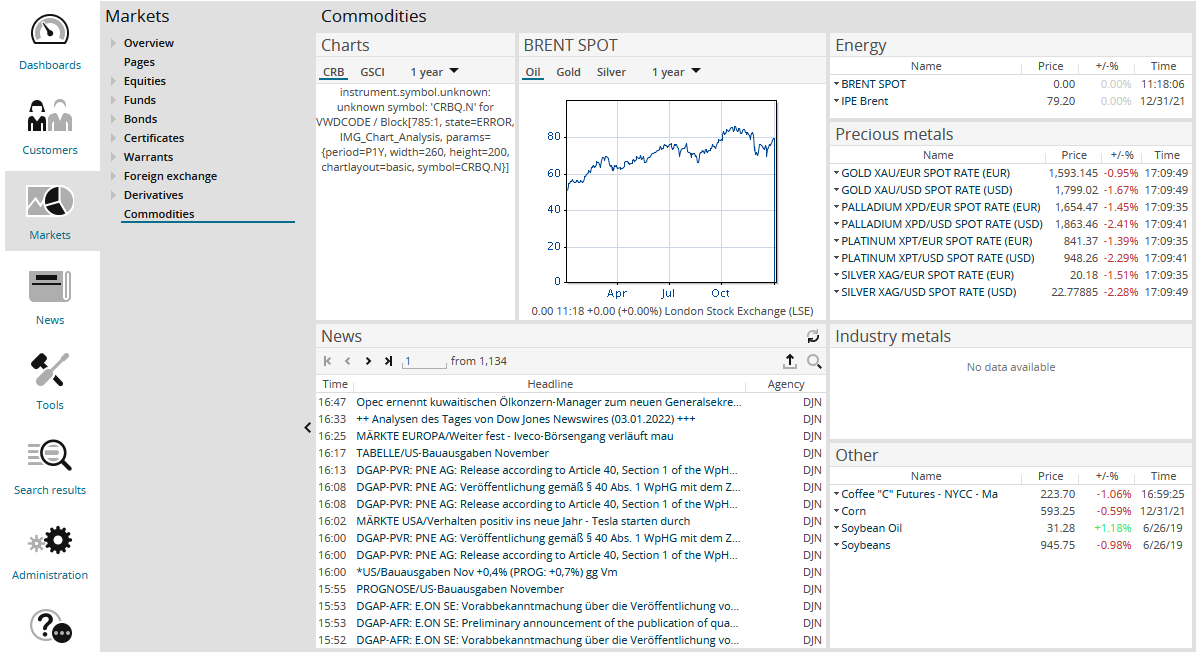Open the Customers section icon

(x=50, y=116)
